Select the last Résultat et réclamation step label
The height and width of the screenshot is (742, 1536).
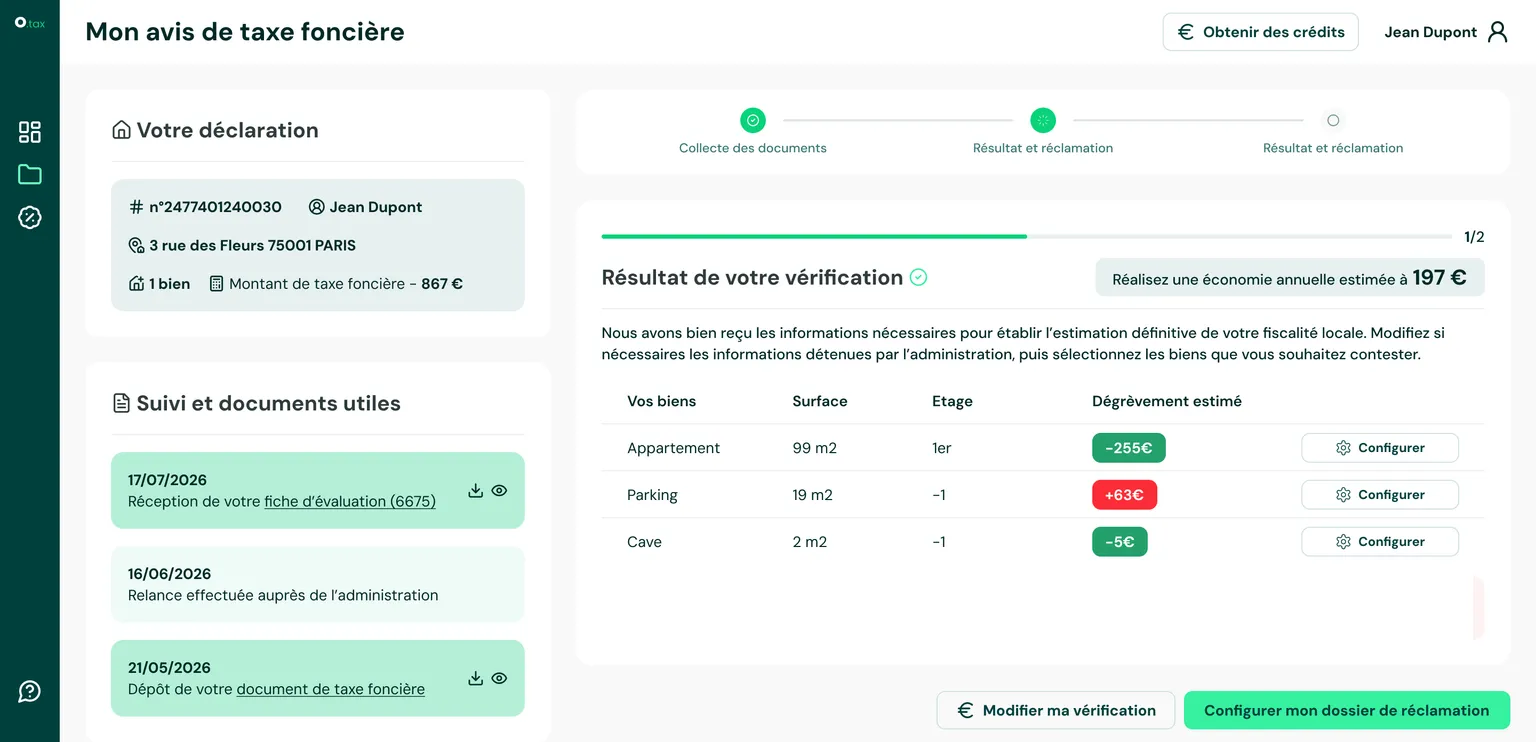(x=1333, y=148)
